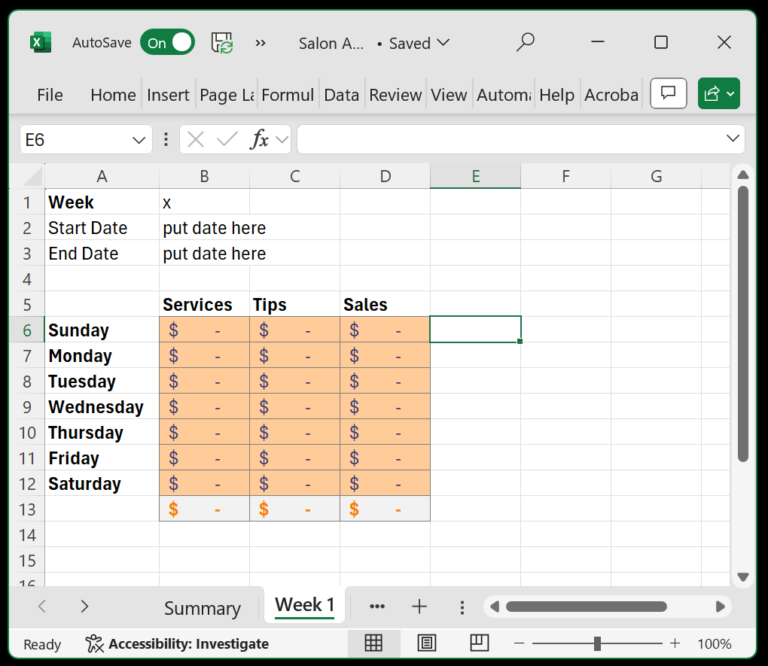Toggle the AutoSave switch off
This screenshot has height=666, width=768.
tap(168, 43)
